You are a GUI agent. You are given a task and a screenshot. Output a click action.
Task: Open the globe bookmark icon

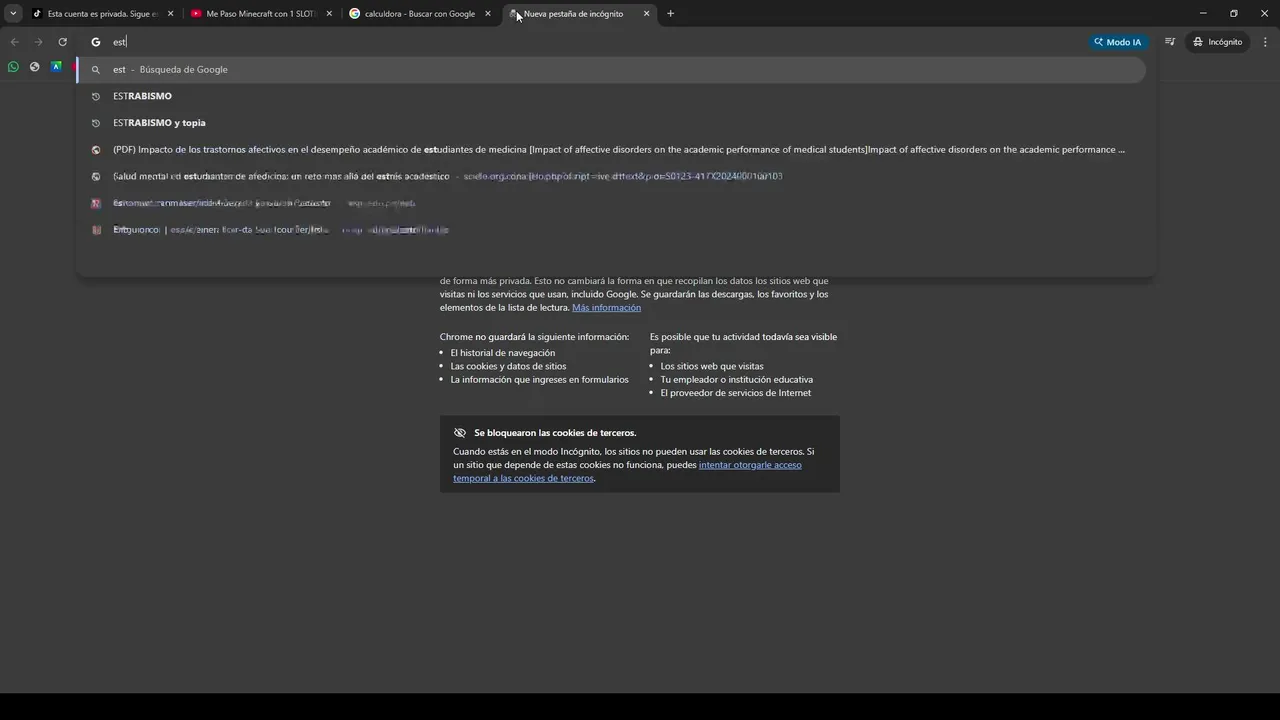(35, 67)
